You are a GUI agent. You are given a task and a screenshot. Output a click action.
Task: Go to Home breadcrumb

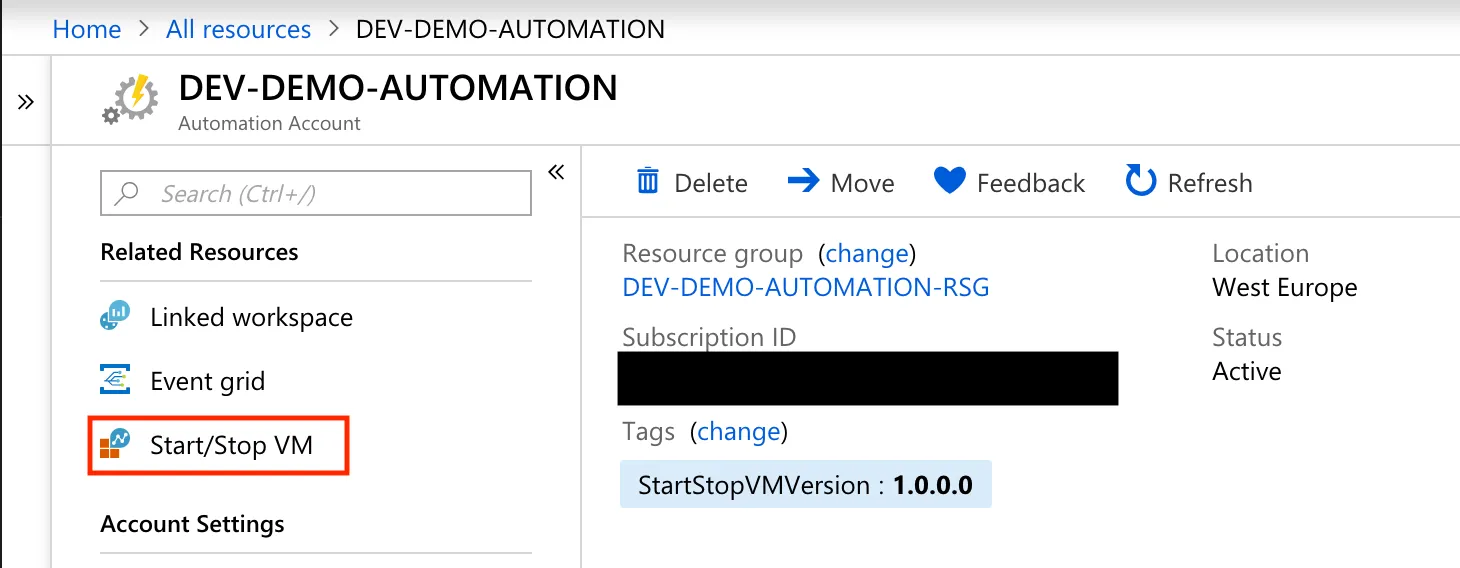[87, 29]
